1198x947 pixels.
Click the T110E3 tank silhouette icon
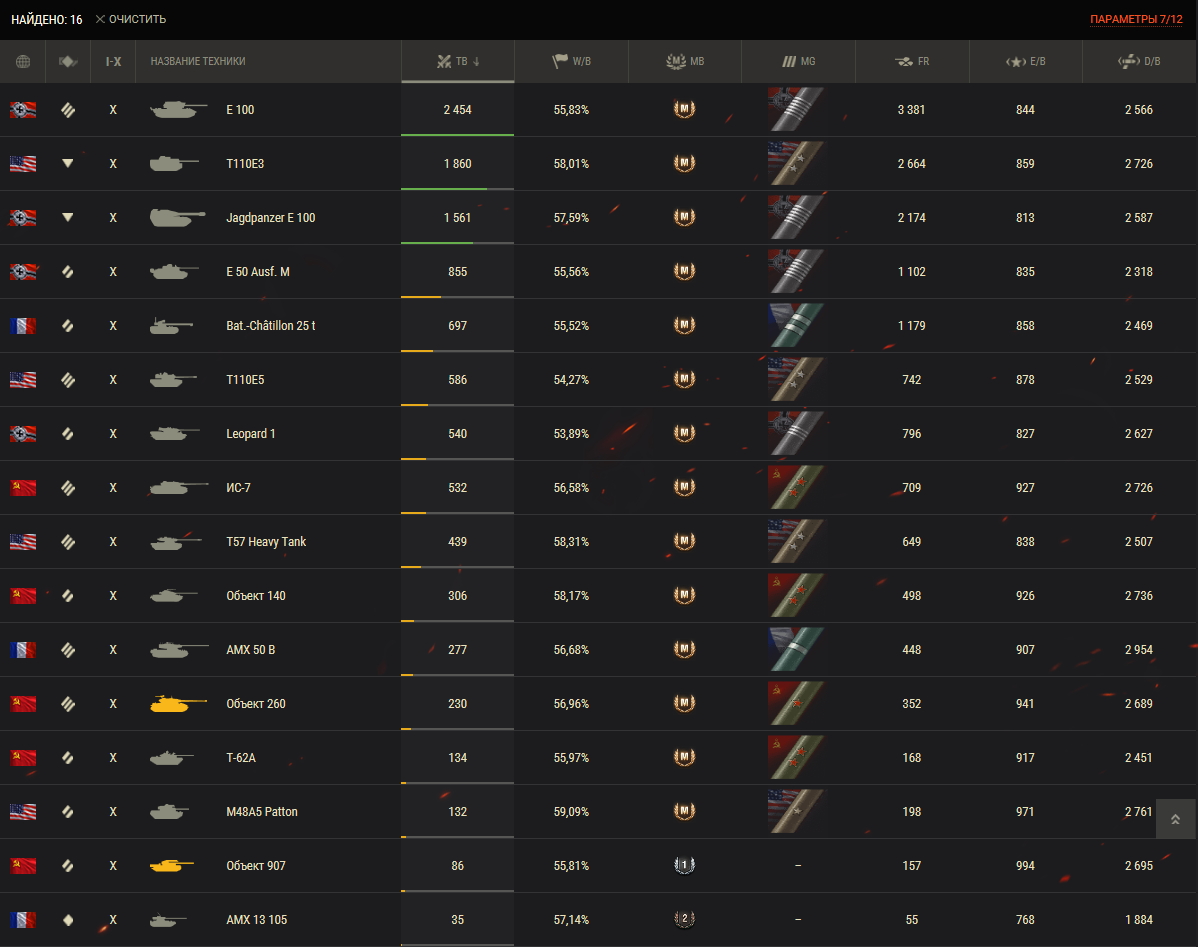(x=174, y=164)
